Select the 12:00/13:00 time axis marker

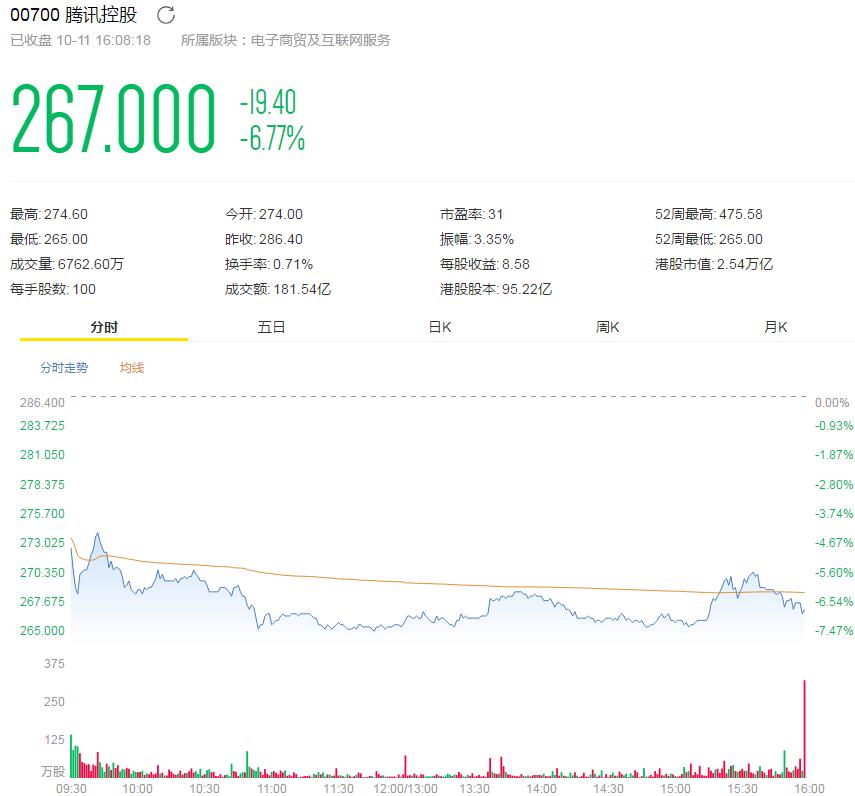click(406, 788)
